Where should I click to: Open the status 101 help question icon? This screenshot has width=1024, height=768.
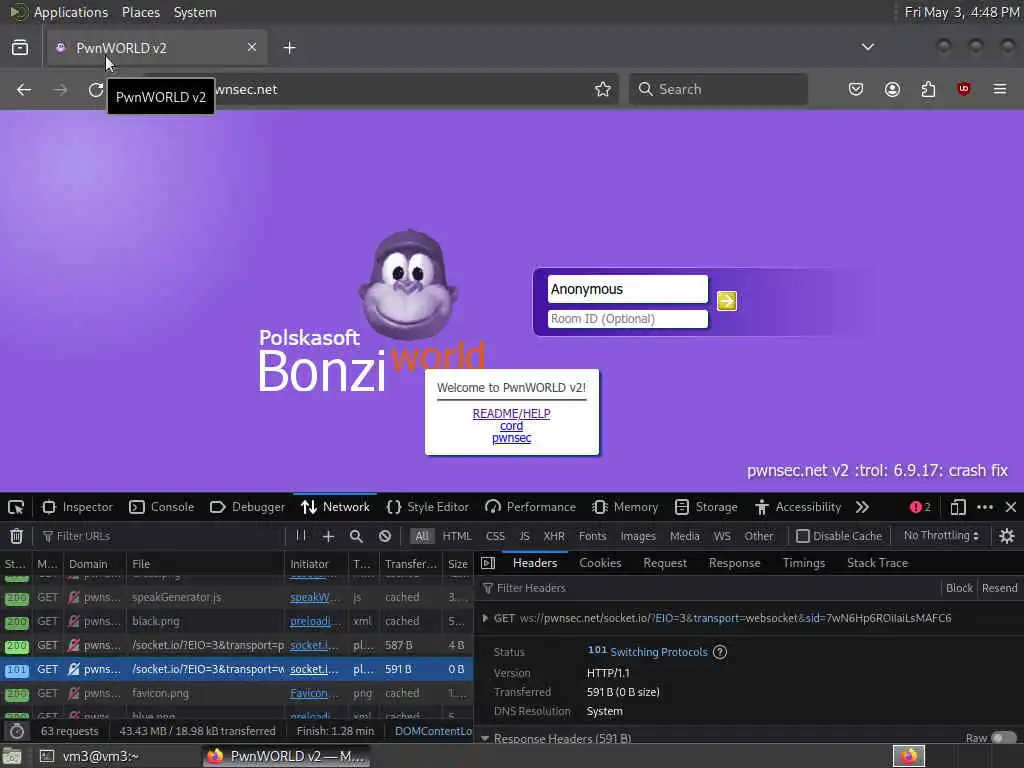click(x=720, y=652)
